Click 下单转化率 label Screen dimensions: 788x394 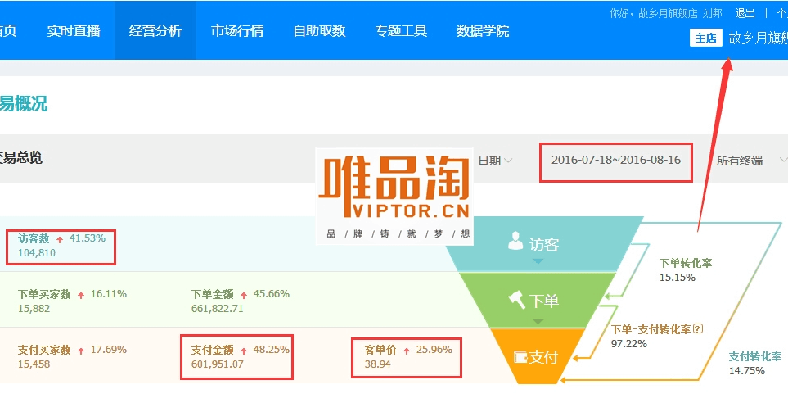point(685,263)
